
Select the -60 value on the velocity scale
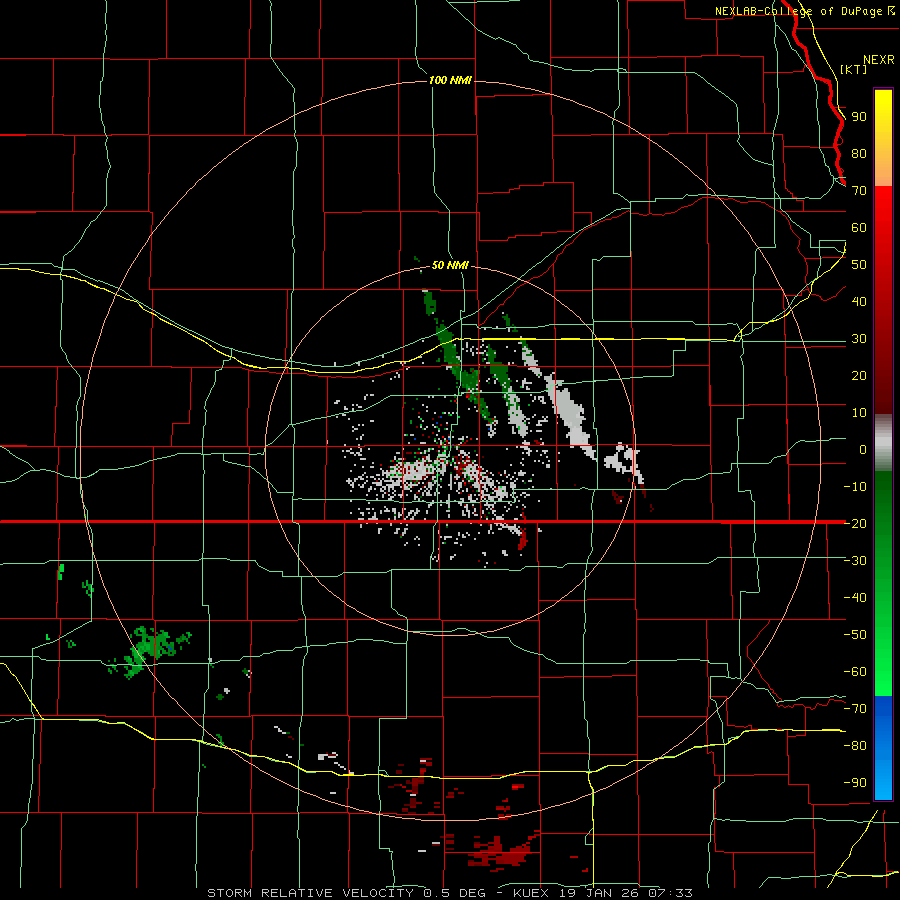coord(855,672)
